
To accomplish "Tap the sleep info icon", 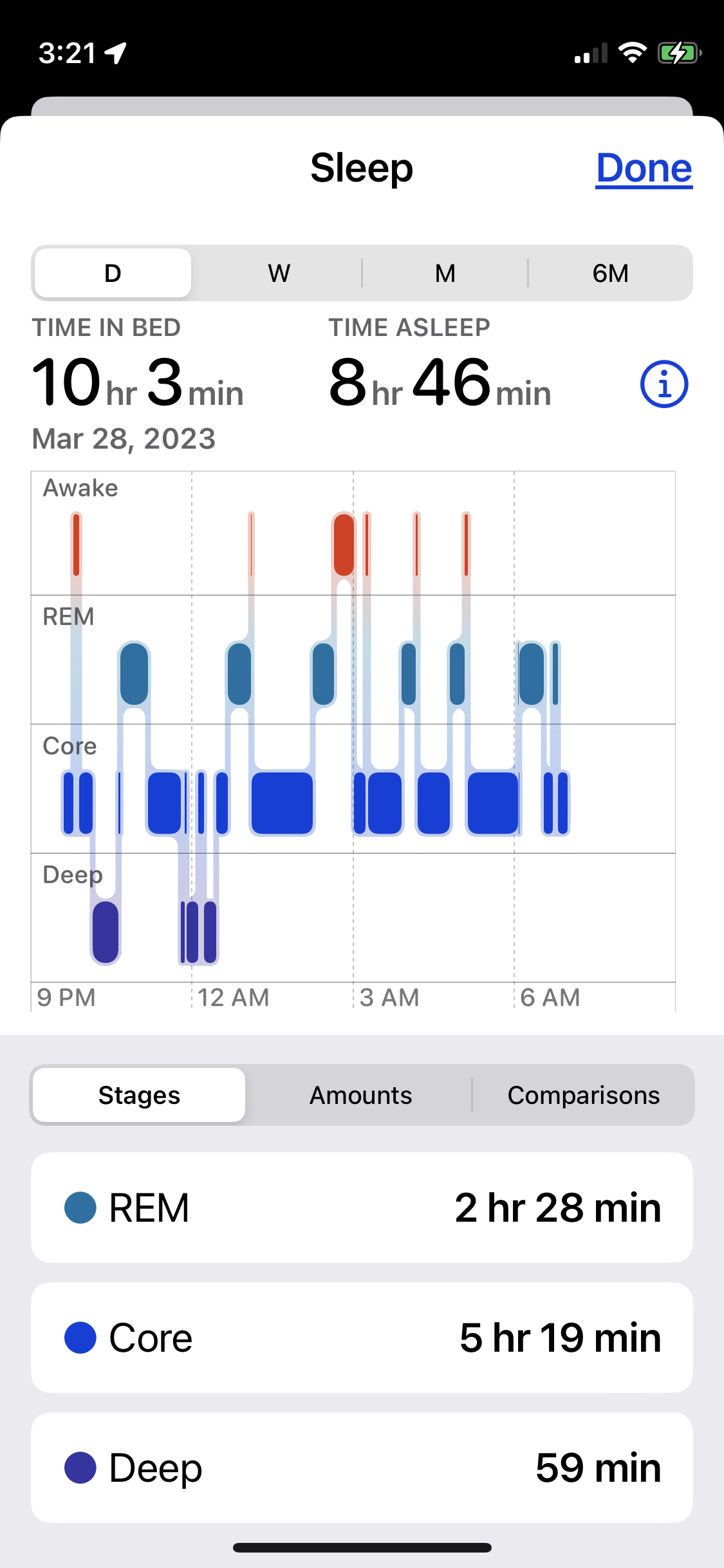I will click(664, 384).
